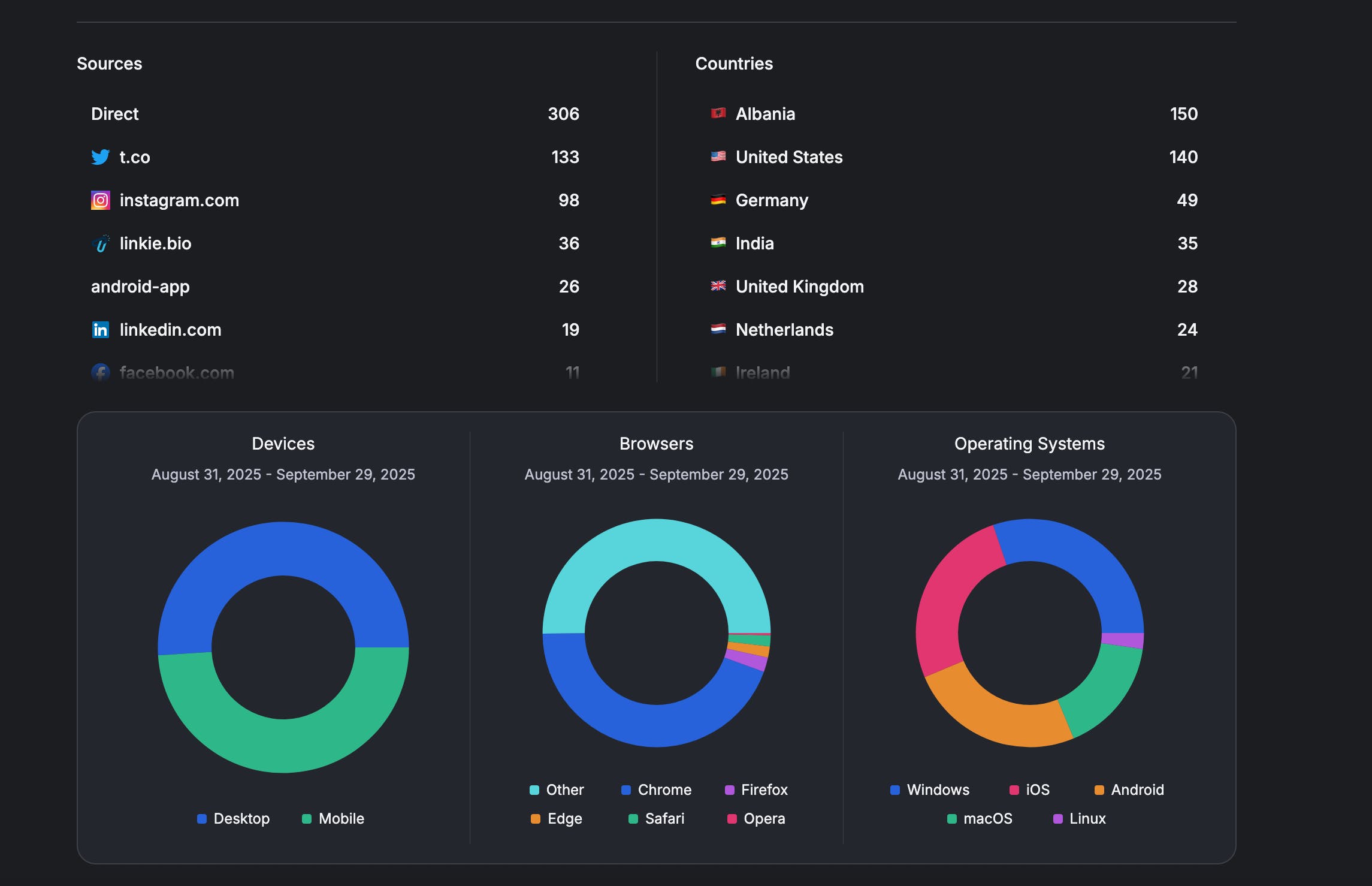The image size is (1372, 886).
Task: Click the Albania flag icon
Action: (x=718, y=113)
